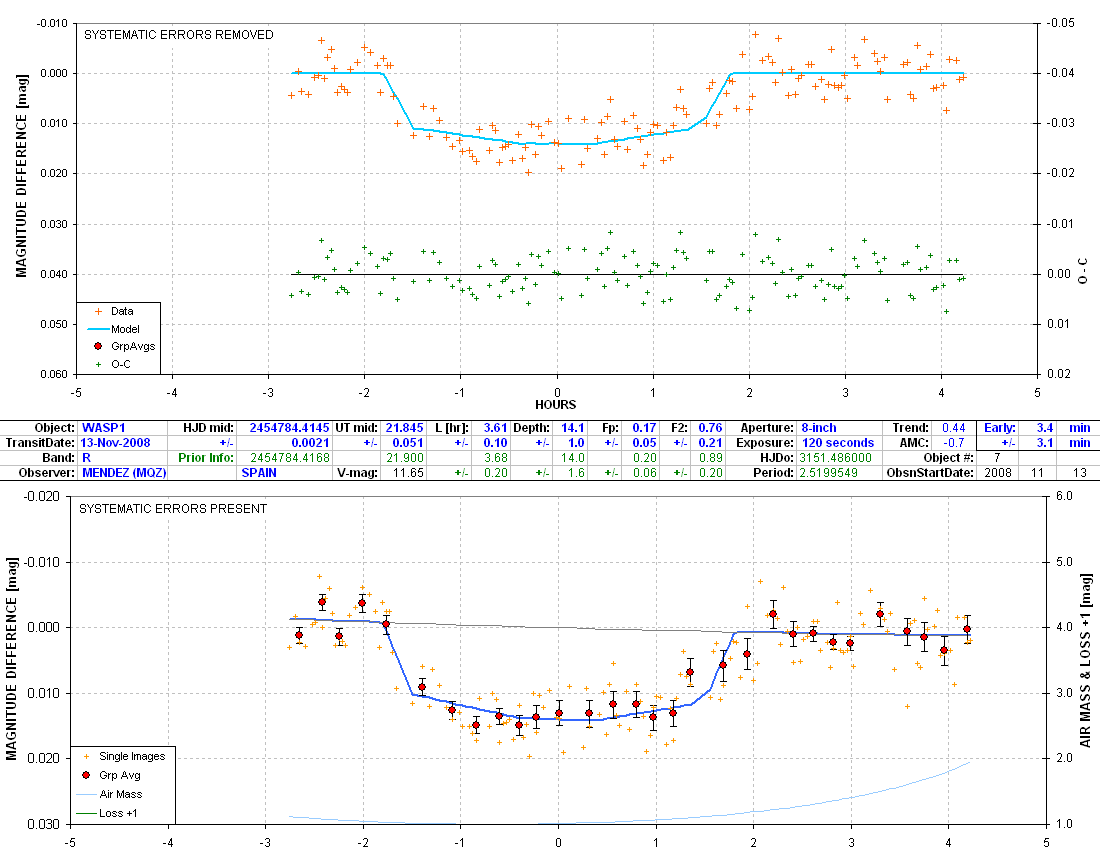The height and width of the screenshot is (854, 1100).
Task: Click the prior UT value 21.900
Action: (405, 458)
